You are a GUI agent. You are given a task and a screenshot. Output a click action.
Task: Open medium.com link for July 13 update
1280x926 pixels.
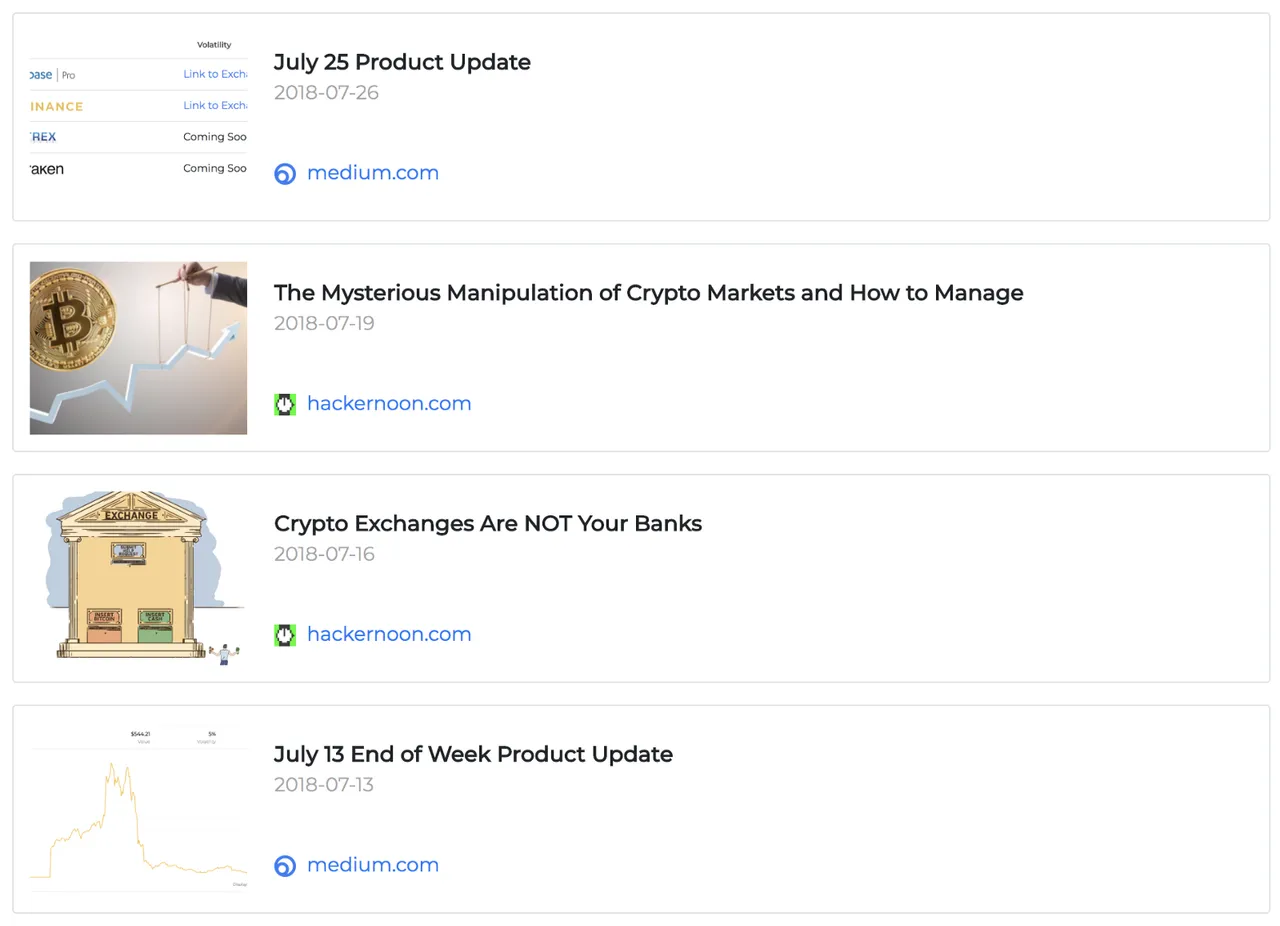373,865
